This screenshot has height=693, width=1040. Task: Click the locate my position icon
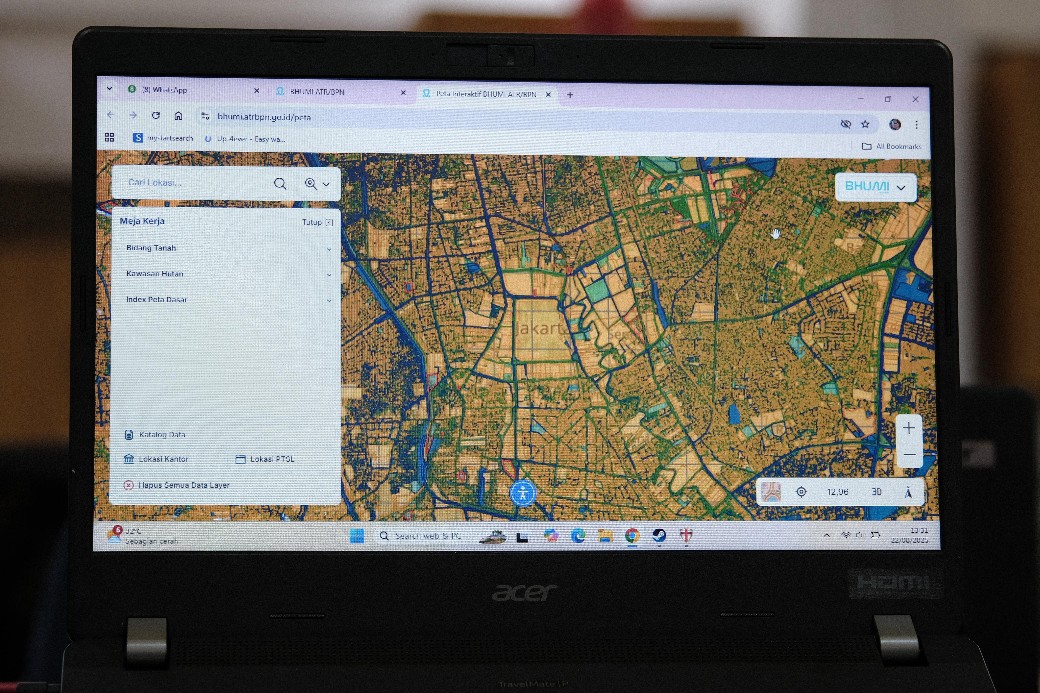click(801, 492)
